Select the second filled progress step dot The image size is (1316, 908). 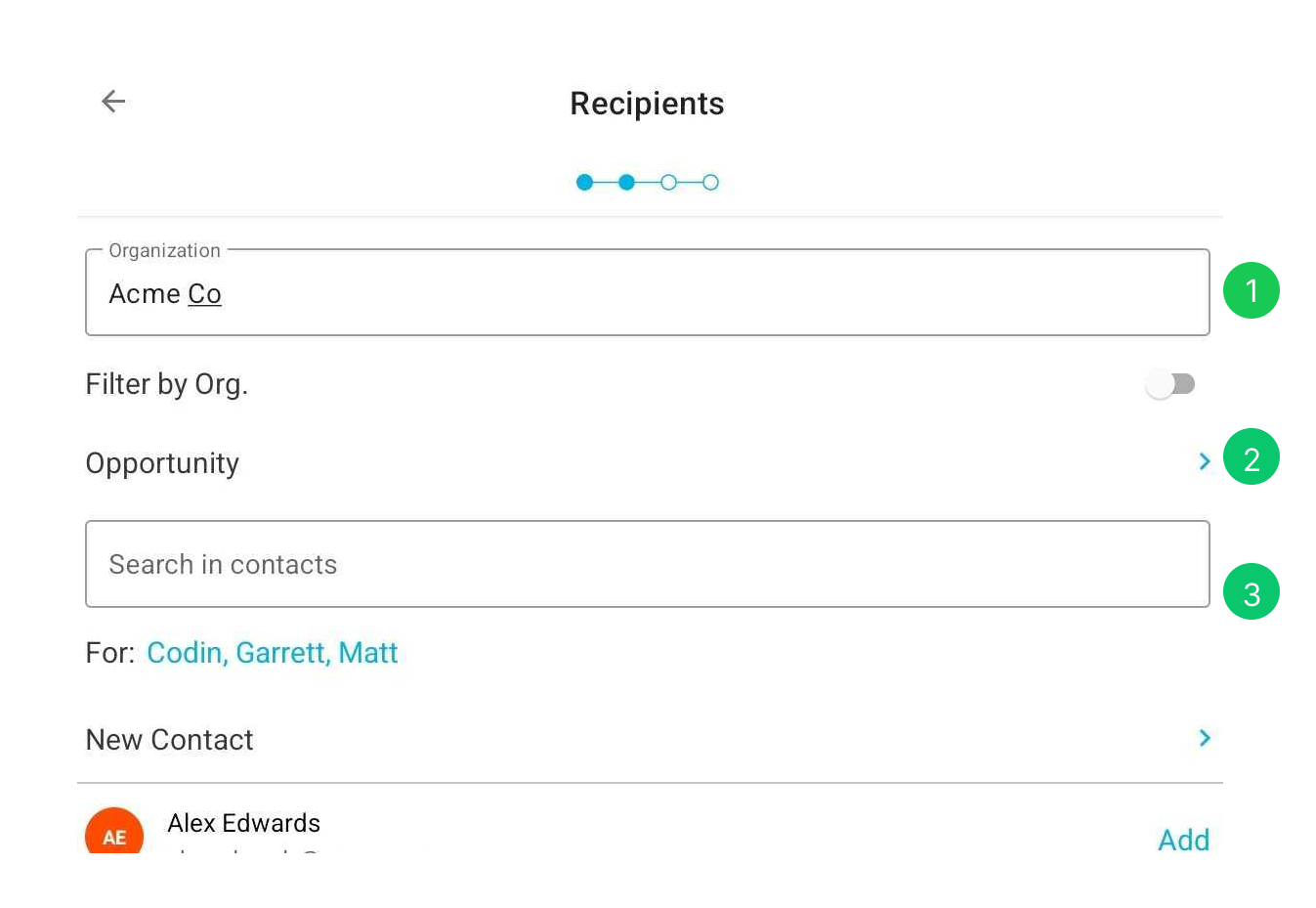626,182
